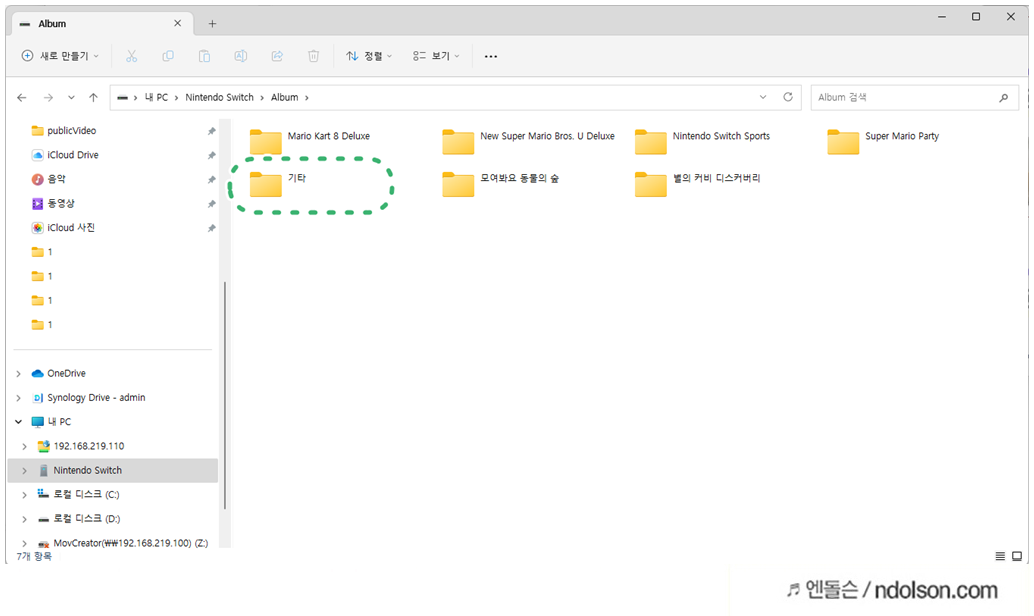This screenshot has width=1034, height=616.
Task: Open the three-dot more options menu
Action: [x=491, y=56]
